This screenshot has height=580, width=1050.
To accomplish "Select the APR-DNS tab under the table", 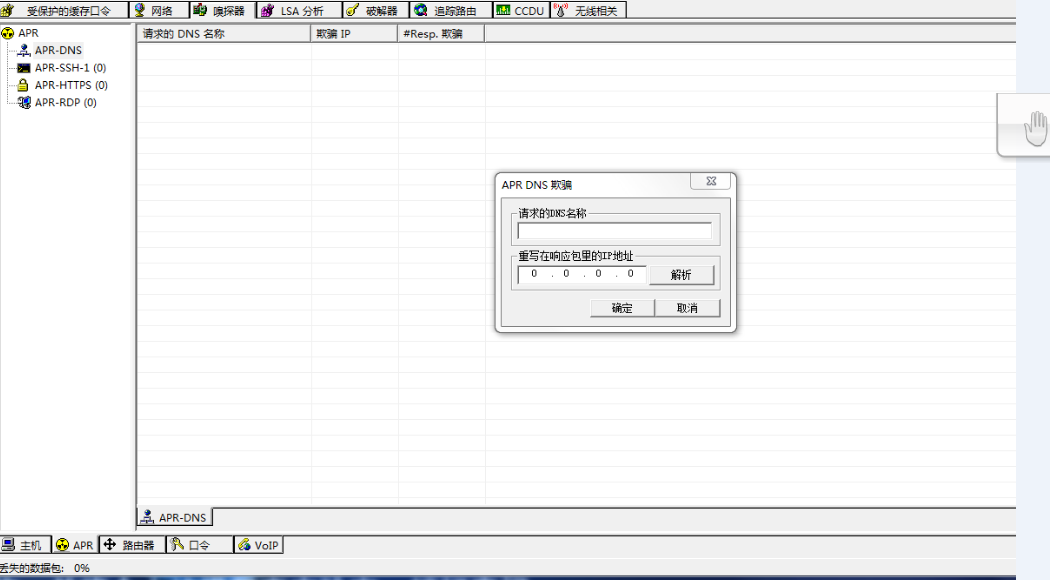I will tap(175, 518).
